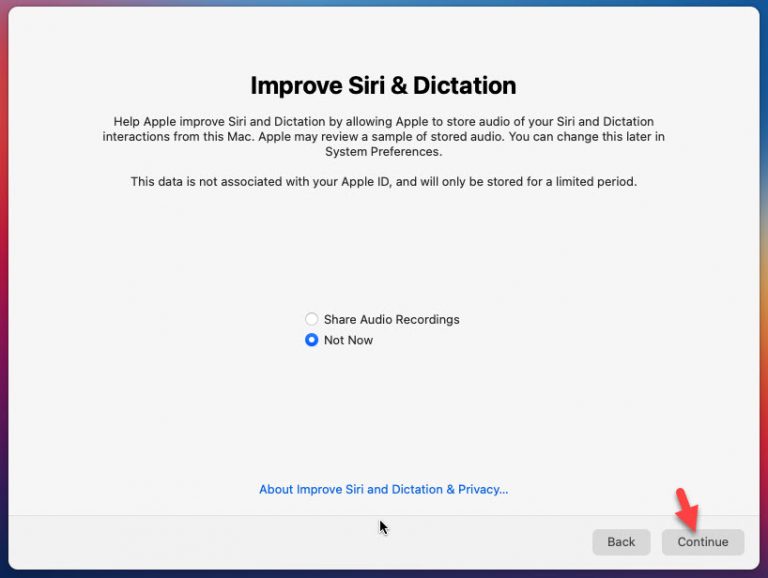Open About Improve Siri and Dictation & Privacy link
The height and width of the screenshot is (578, 768).
pyautogui.click(x=384, y=489)
